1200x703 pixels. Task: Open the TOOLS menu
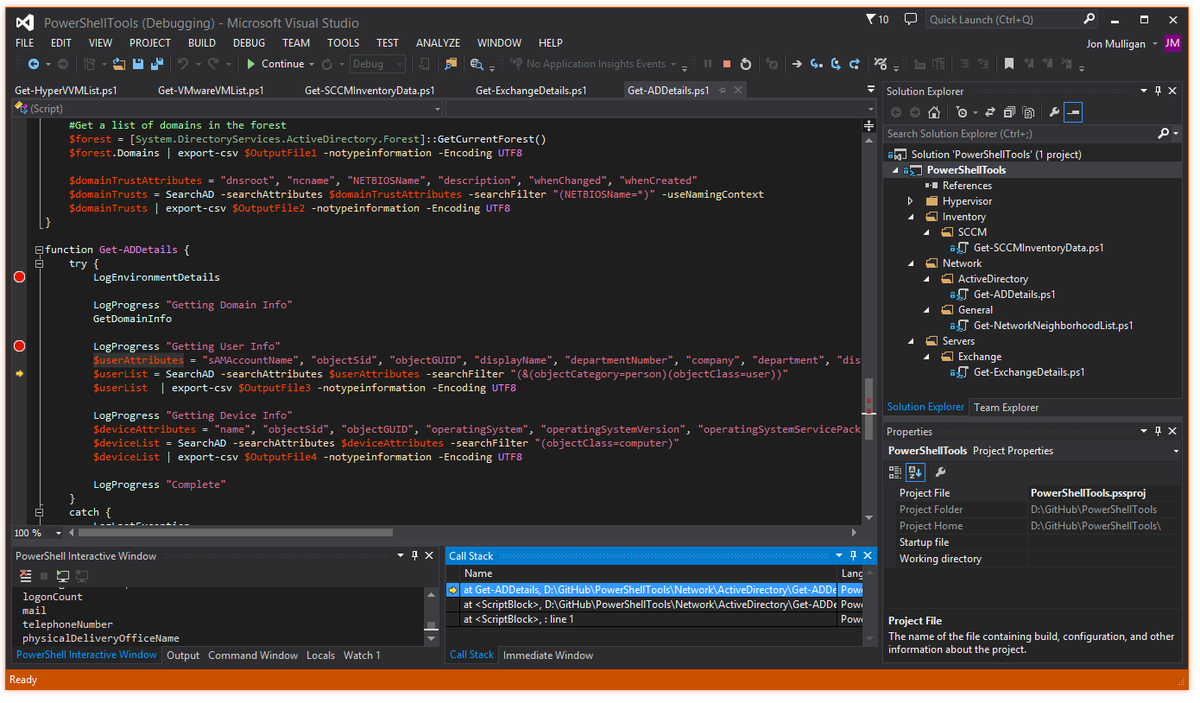pos(343,43)
